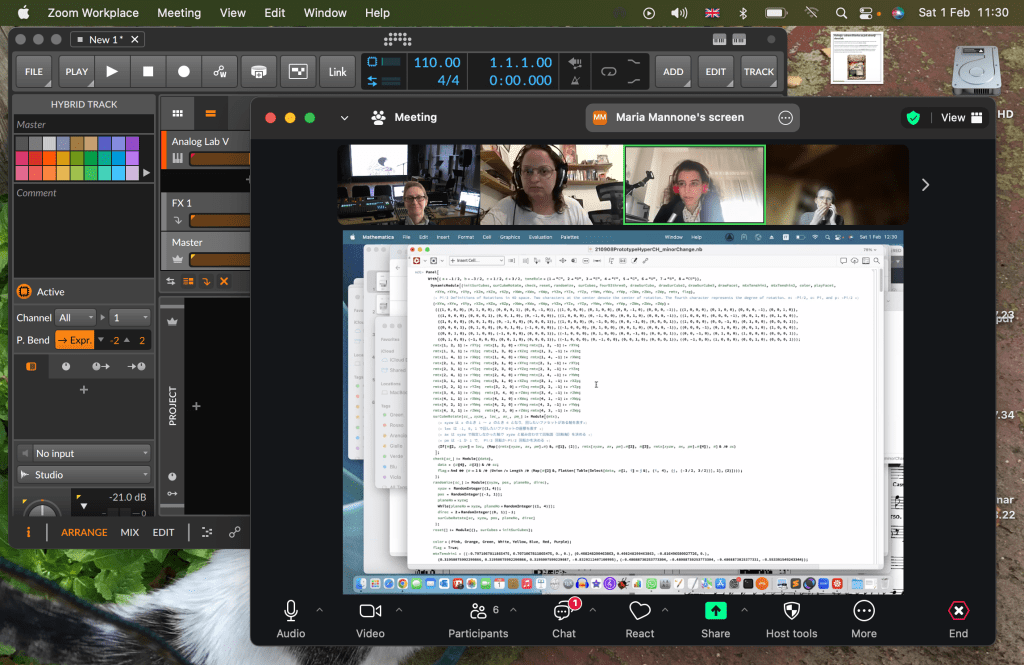Open the Channel All dropdown

(77, 317)
